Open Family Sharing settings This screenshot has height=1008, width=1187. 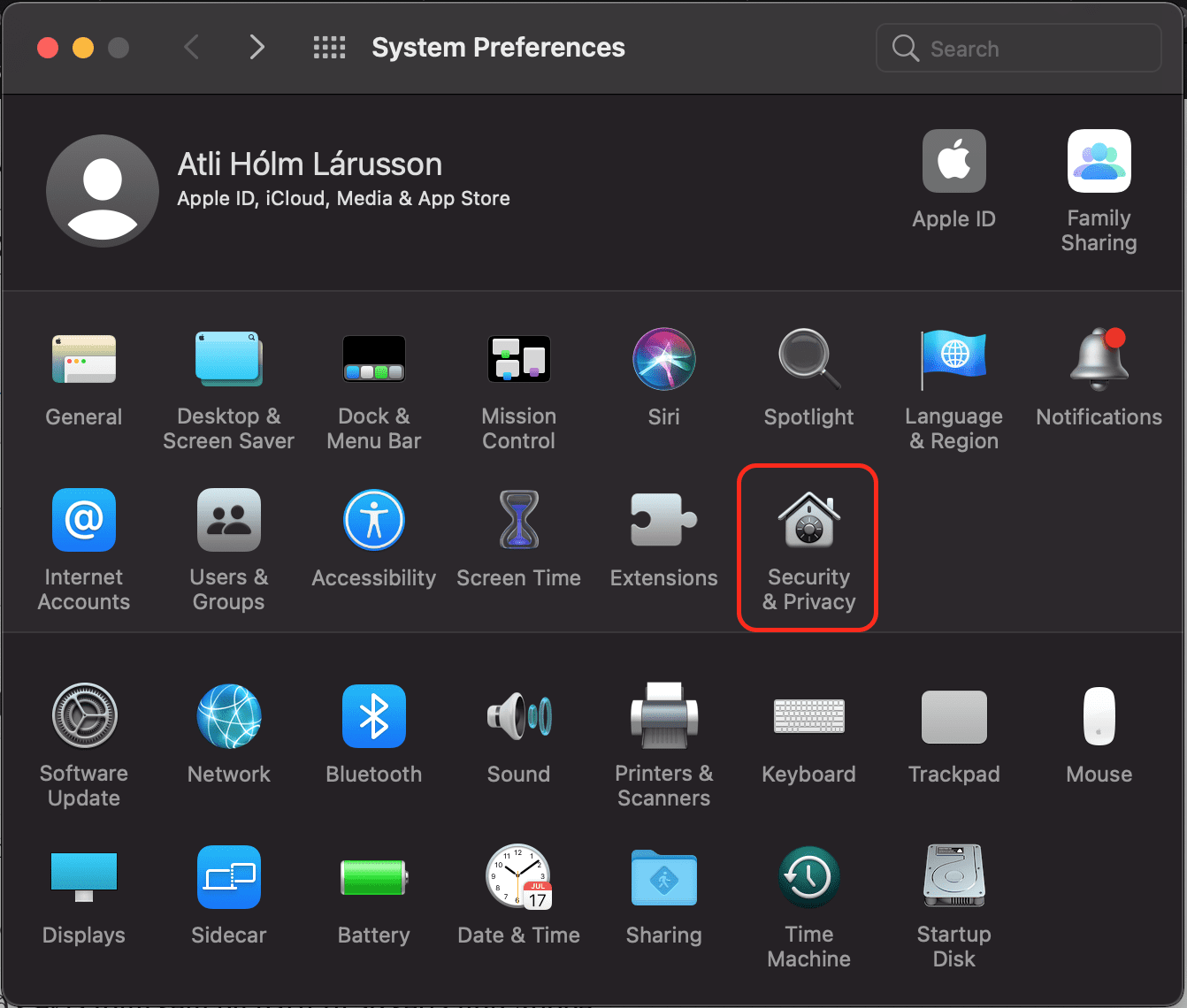[x=1099, y=162]
